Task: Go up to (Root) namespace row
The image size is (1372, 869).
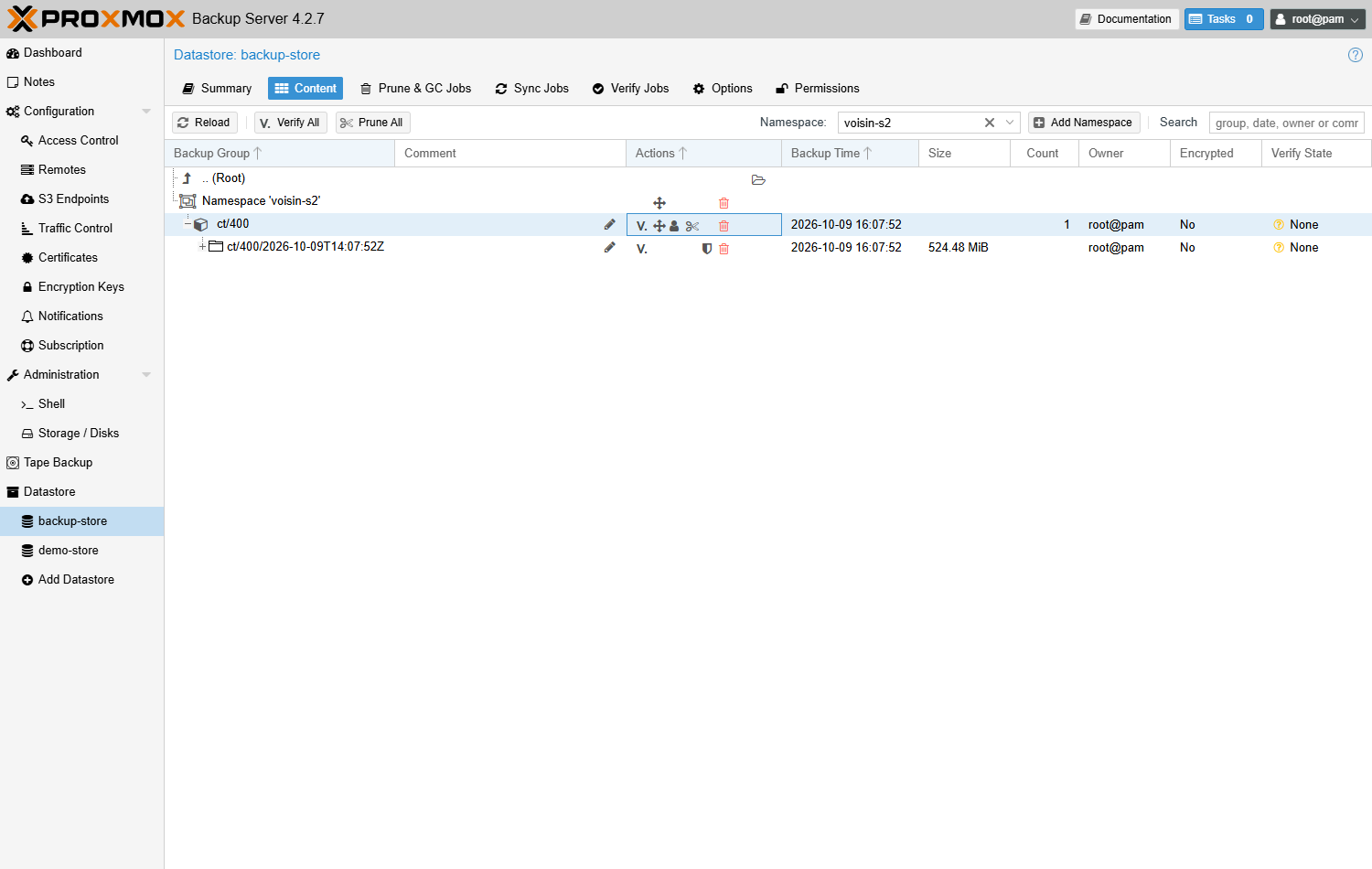Action: click(768, 178)
